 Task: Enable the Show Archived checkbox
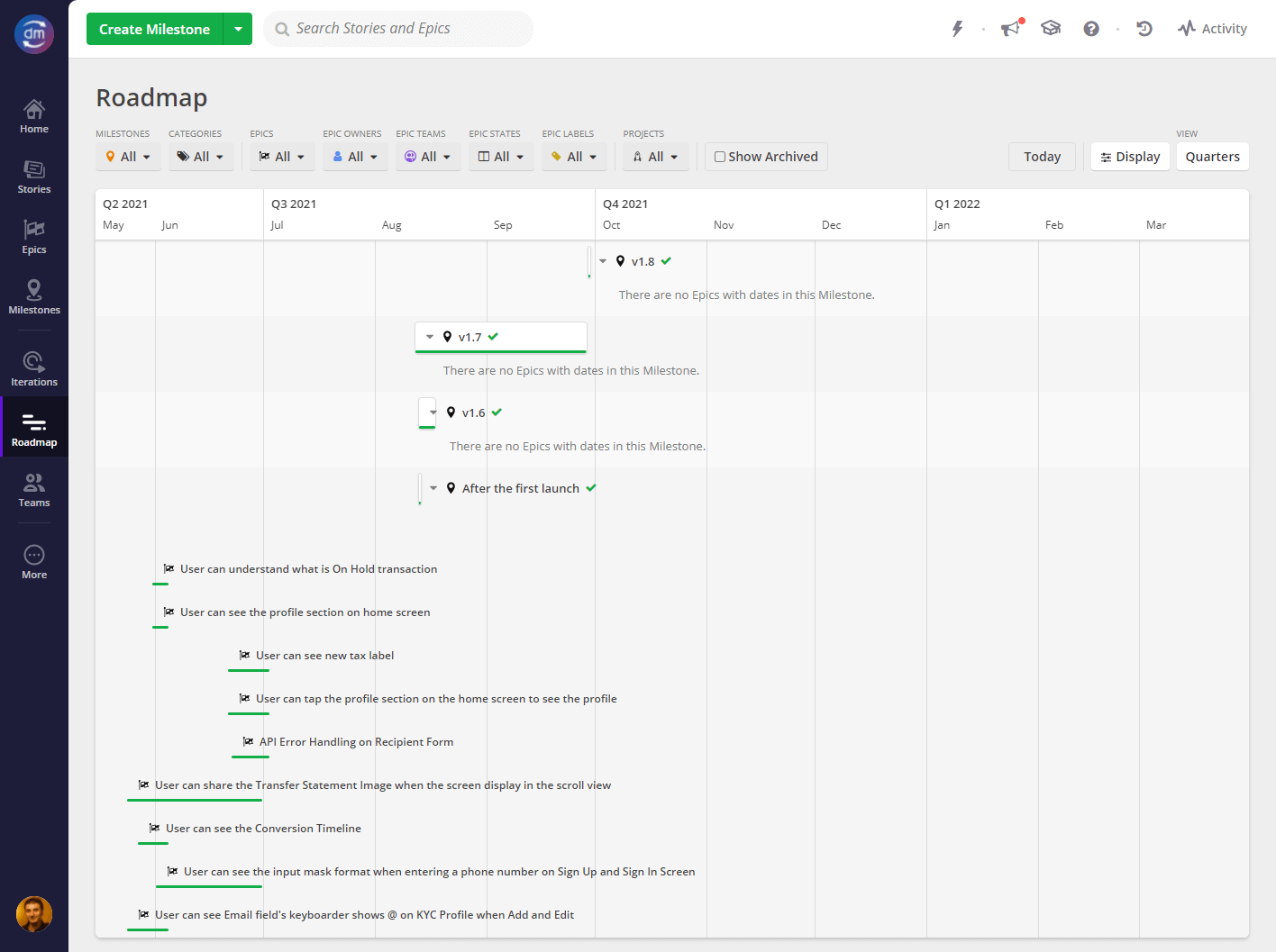[720, 157]
